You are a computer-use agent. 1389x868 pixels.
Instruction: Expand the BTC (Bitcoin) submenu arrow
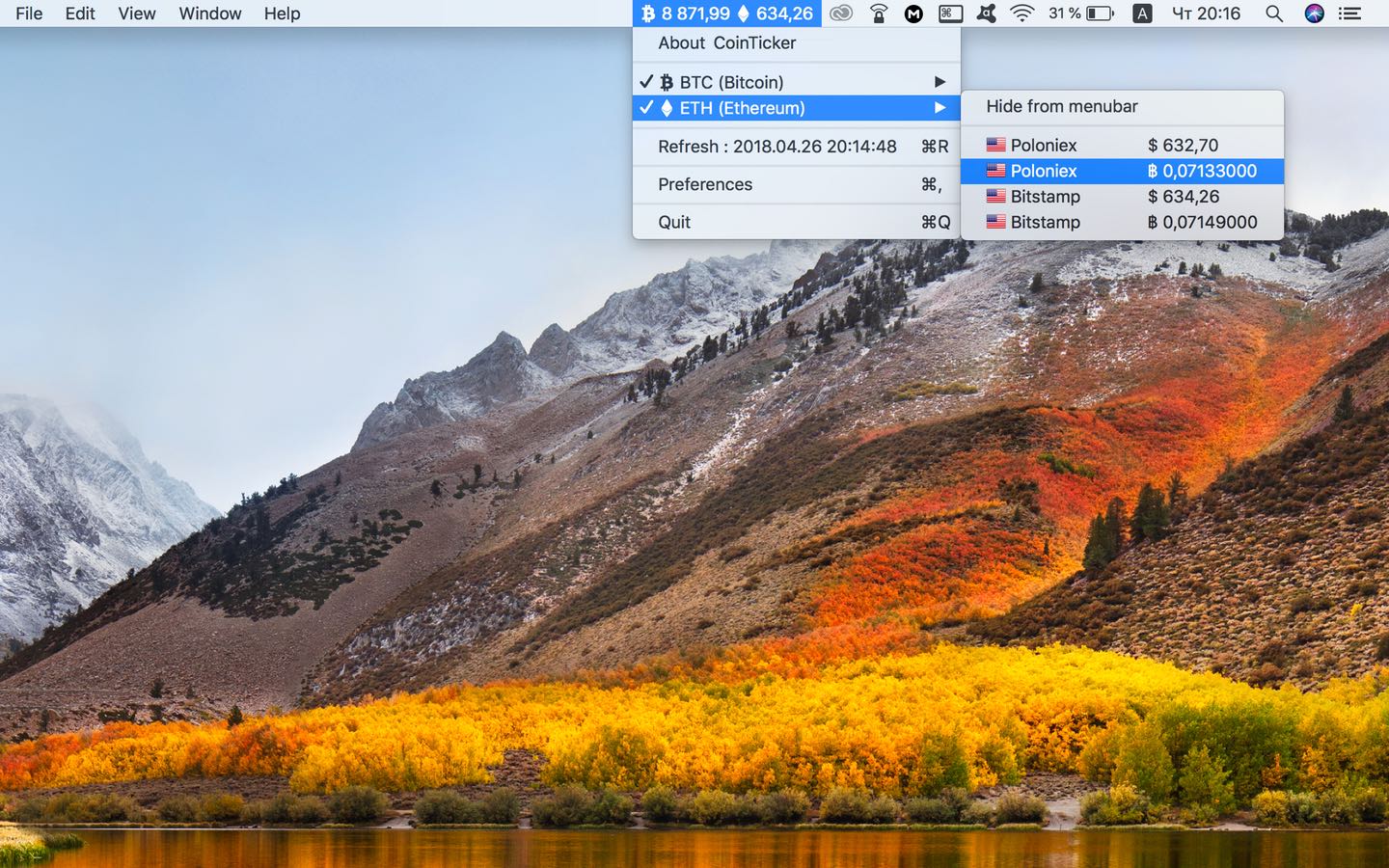[x=940, y=82]
